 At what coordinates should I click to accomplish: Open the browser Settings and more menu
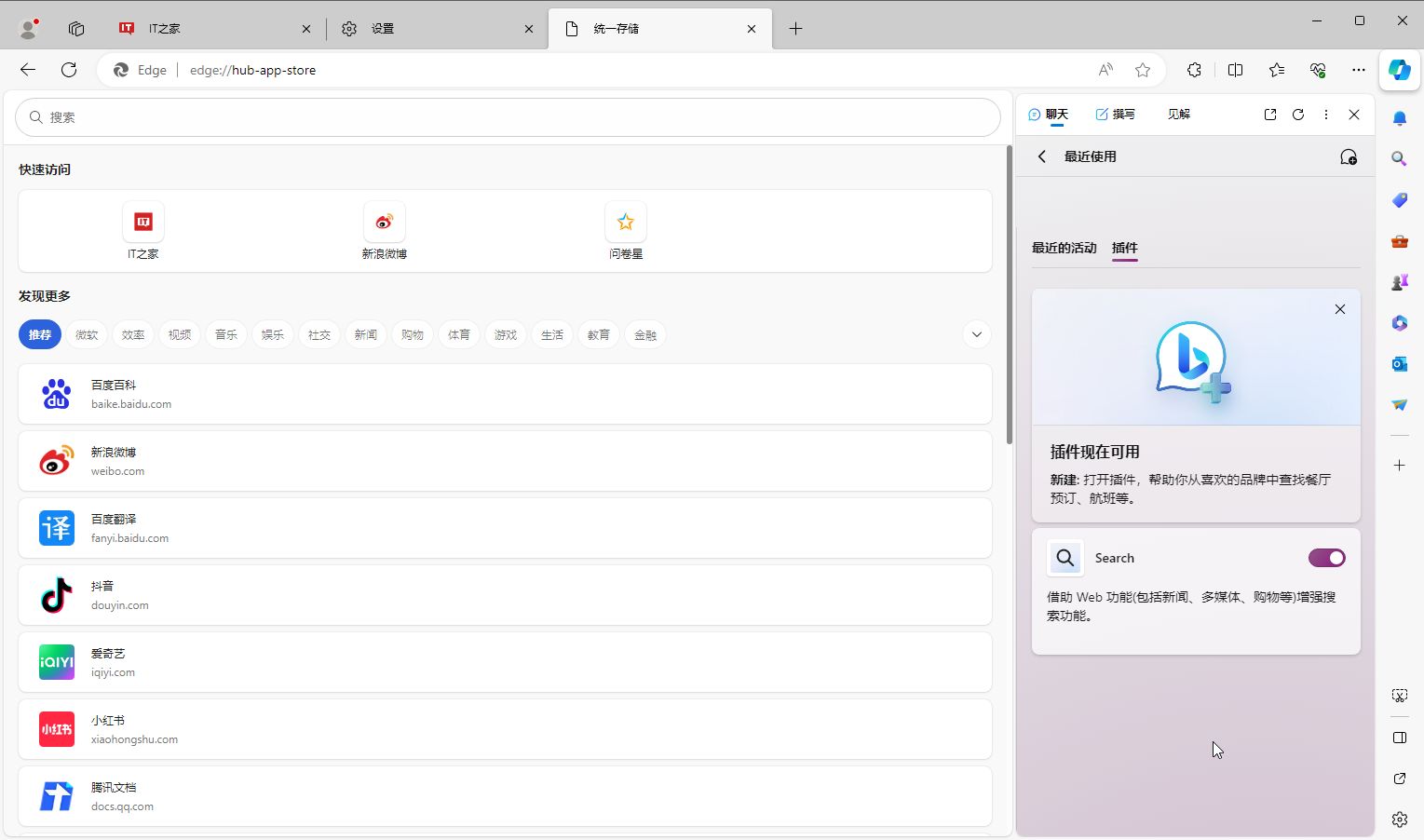1358,70
